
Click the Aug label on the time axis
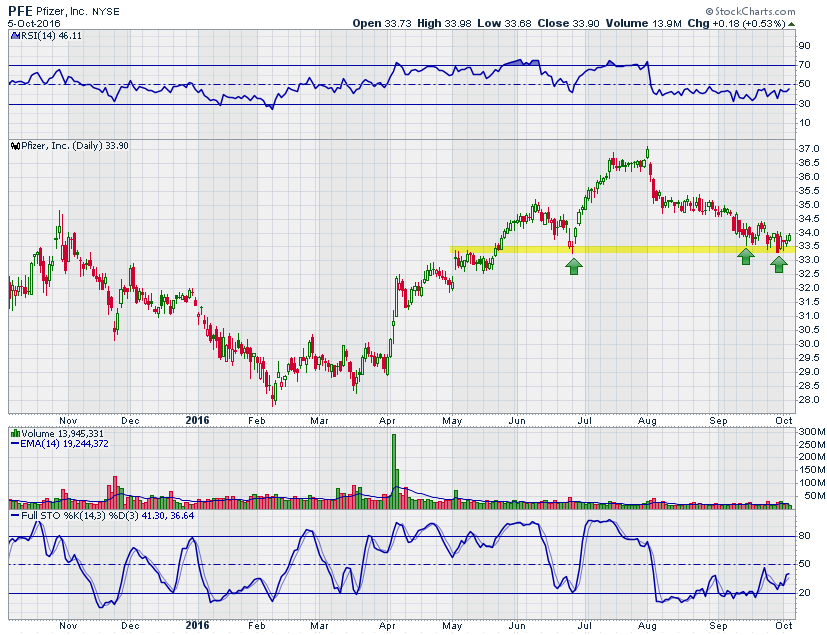pyautogui.click(x=647, y=421)
